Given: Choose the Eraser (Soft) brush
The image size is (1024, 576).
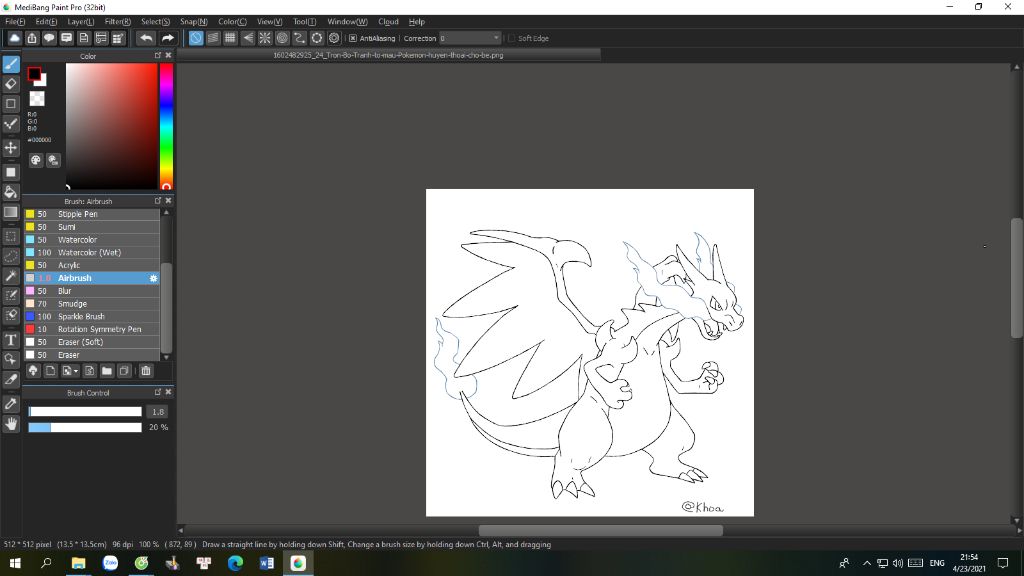Looking at the screenshot, I should click(91, 342).
